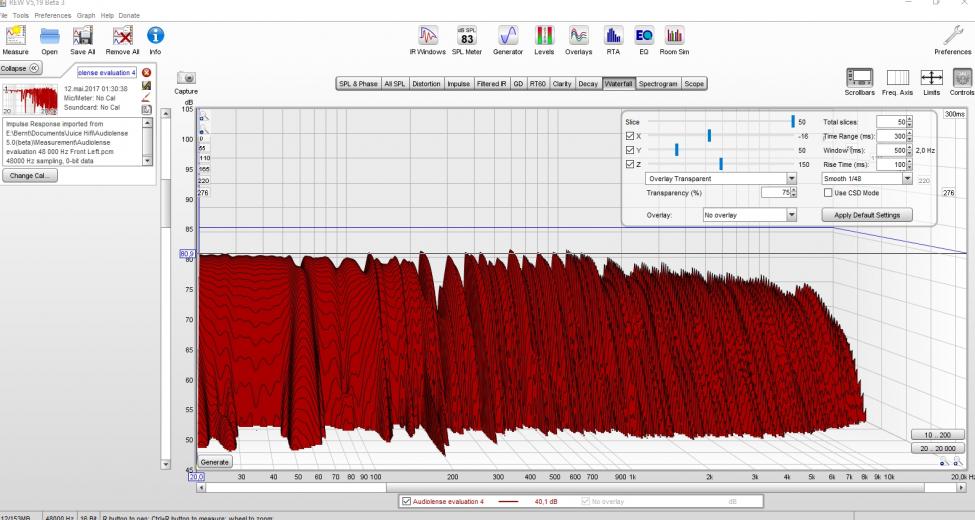Viewport: 975px width, 520px height.
Task: Open the Graph menu
Action: pos(86,16)
